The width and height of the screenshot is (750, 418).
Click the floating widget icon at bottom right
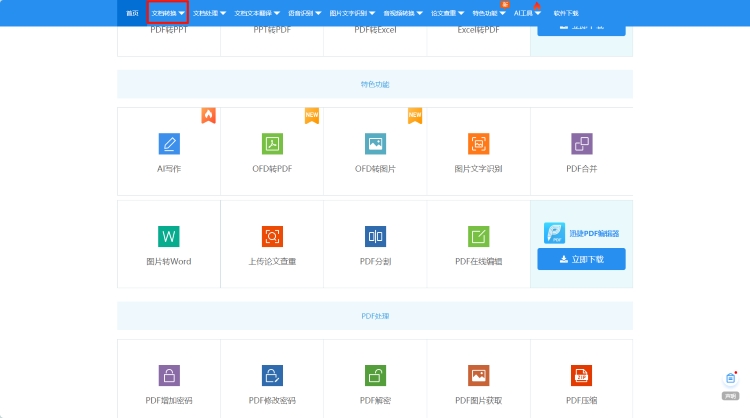[731, 379]
